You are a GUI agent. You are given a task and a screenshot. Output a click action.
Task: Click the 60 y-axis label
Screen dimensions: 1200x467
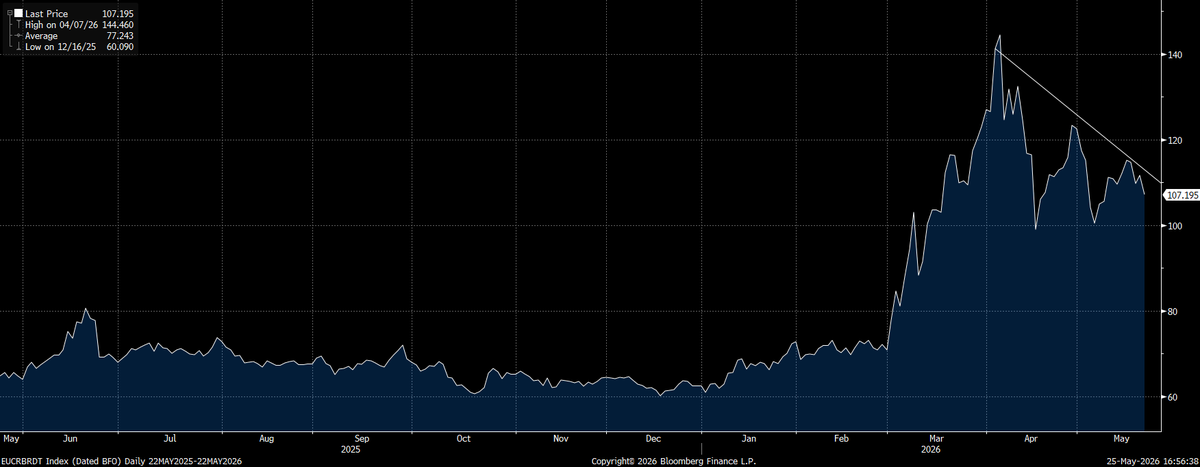coord(1175,397)
